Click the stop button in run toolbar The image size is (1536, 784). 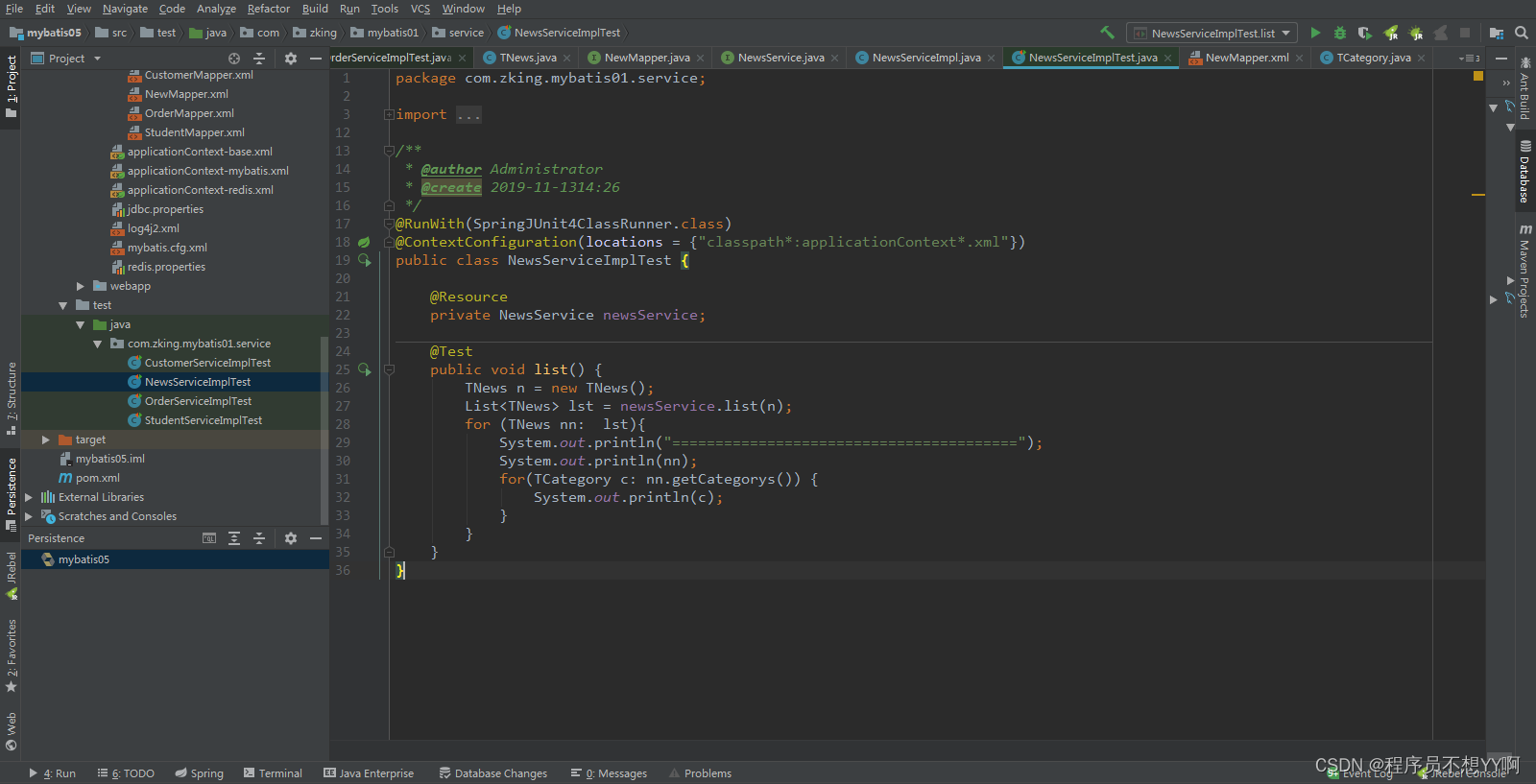pos(1465,33)
